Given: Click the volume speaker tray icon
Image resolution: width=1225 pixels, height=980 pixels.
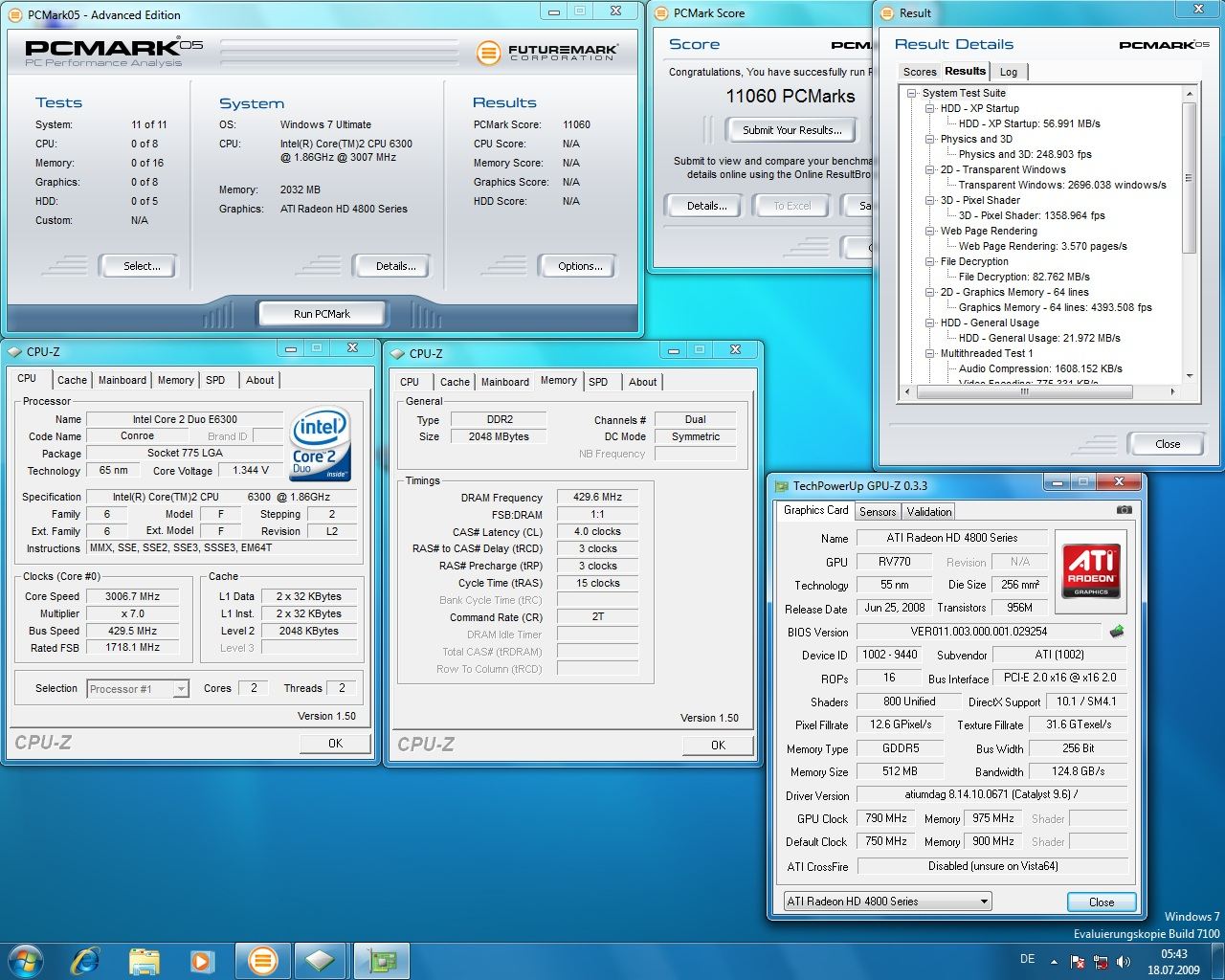Looking at the screenshot, I should (1123, 962).
